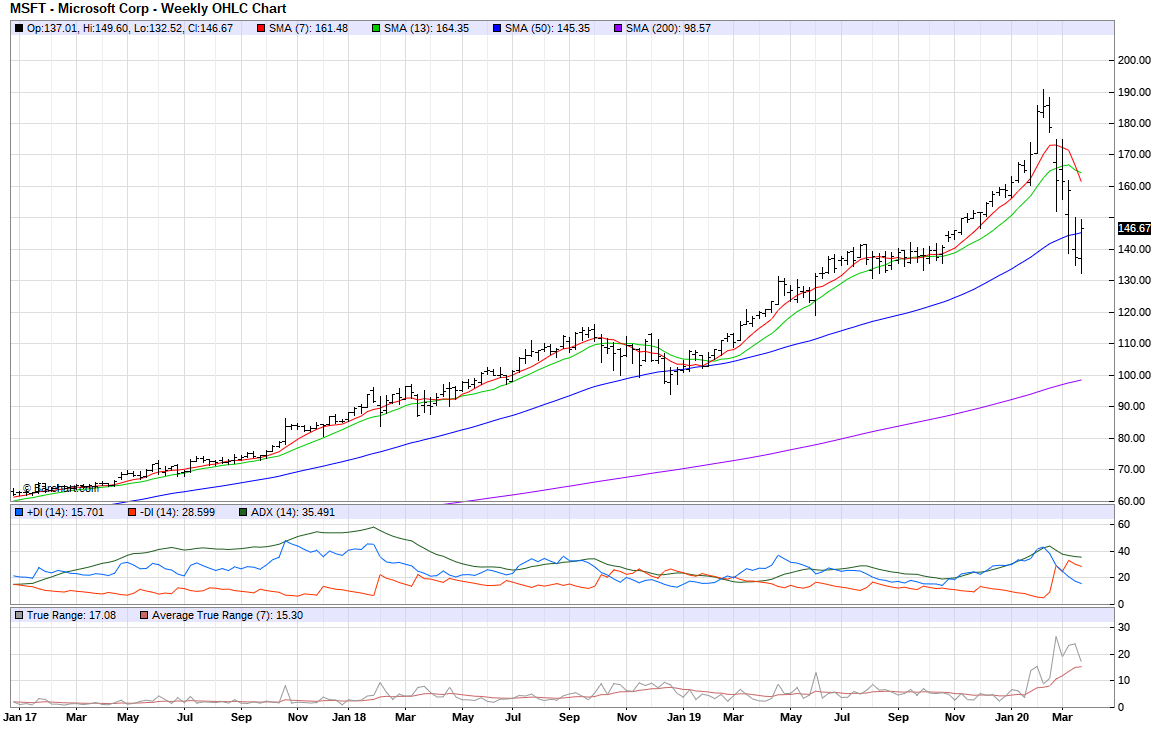Click the 'Jan 17' date axis label
This screenshot has height=748, width=1156.
(20, 717)
